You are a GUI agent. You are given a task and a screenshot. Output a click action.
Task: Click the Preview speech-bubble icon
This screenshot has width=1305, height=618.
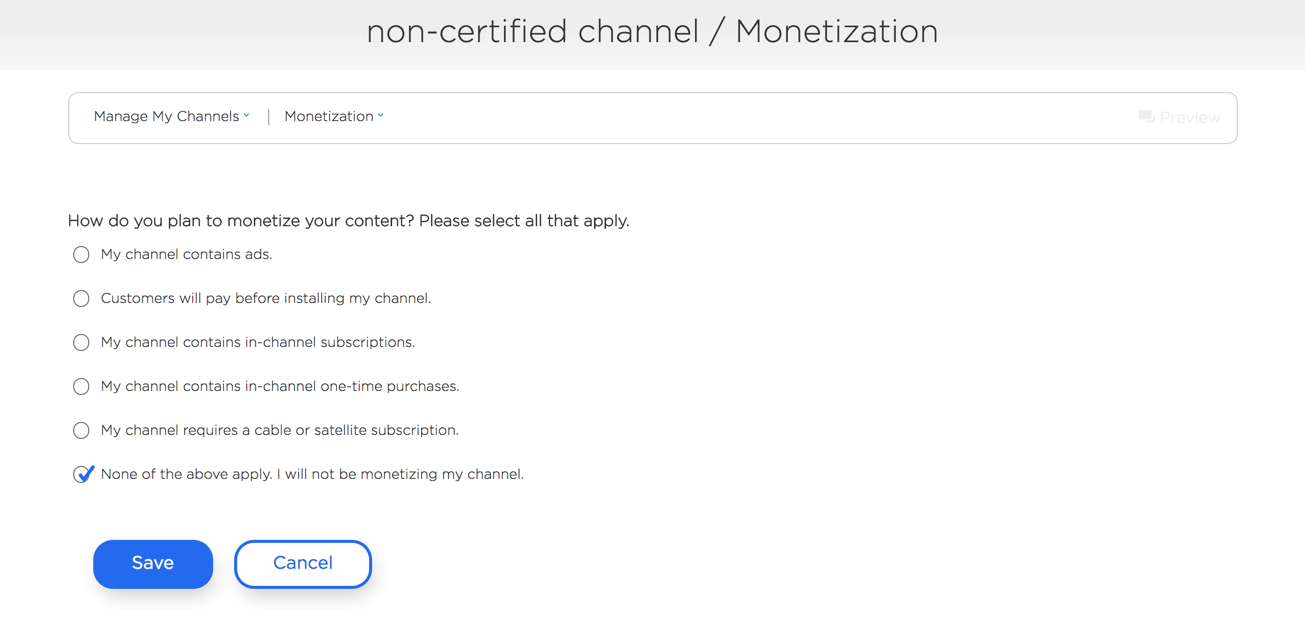click(1146, 117)
